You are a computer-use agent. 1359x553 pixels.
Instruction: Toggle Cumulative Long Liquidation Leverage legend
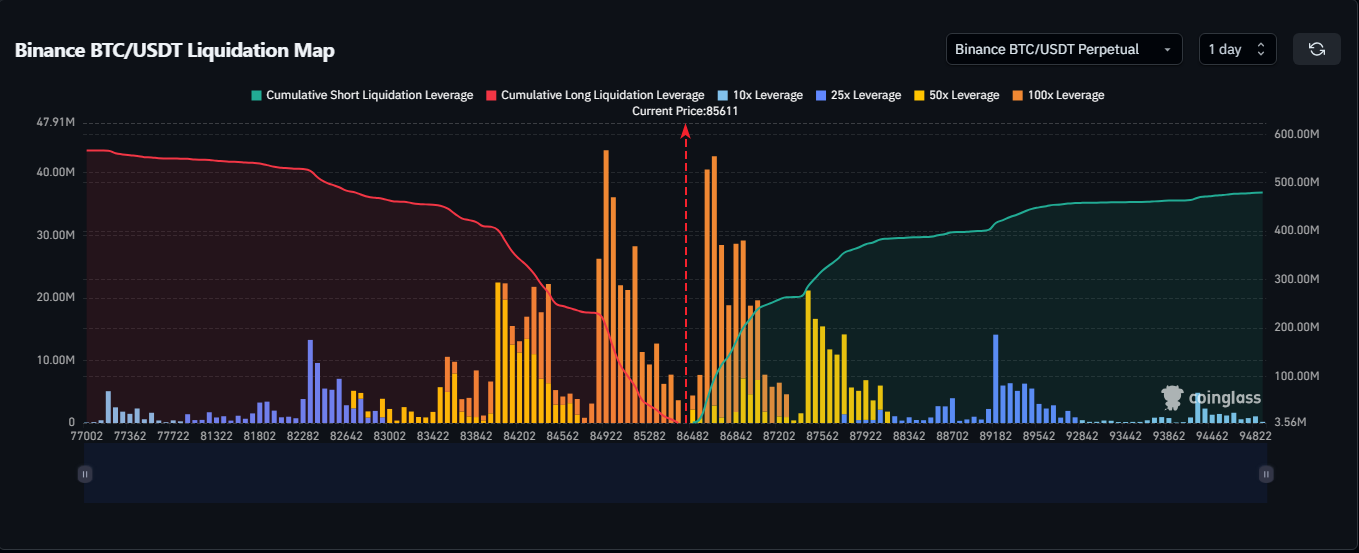tap(595, 95)
